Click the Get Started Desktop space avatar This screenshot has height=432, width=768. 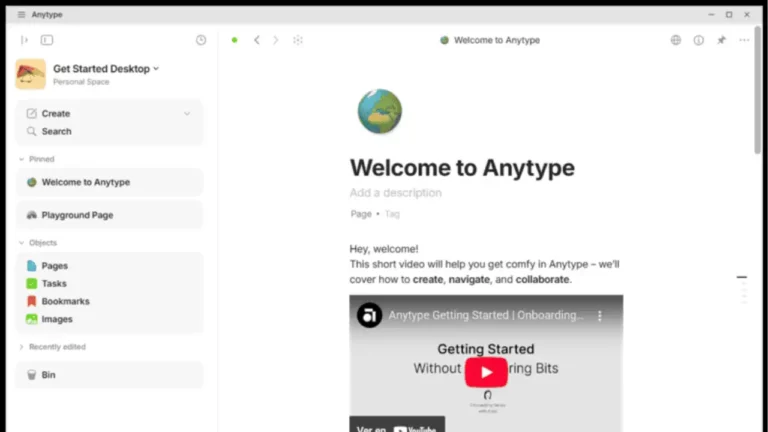30,74
